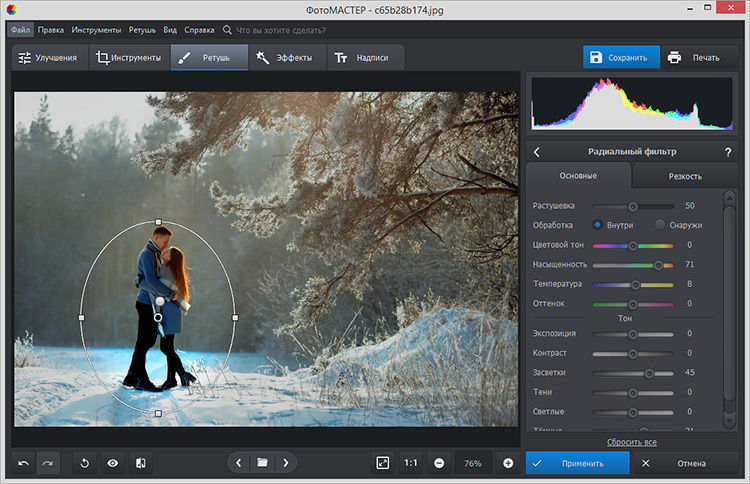Click the Насыщенность slider handle
This screenshot has width=750, height=484.
tap(658, 265)
